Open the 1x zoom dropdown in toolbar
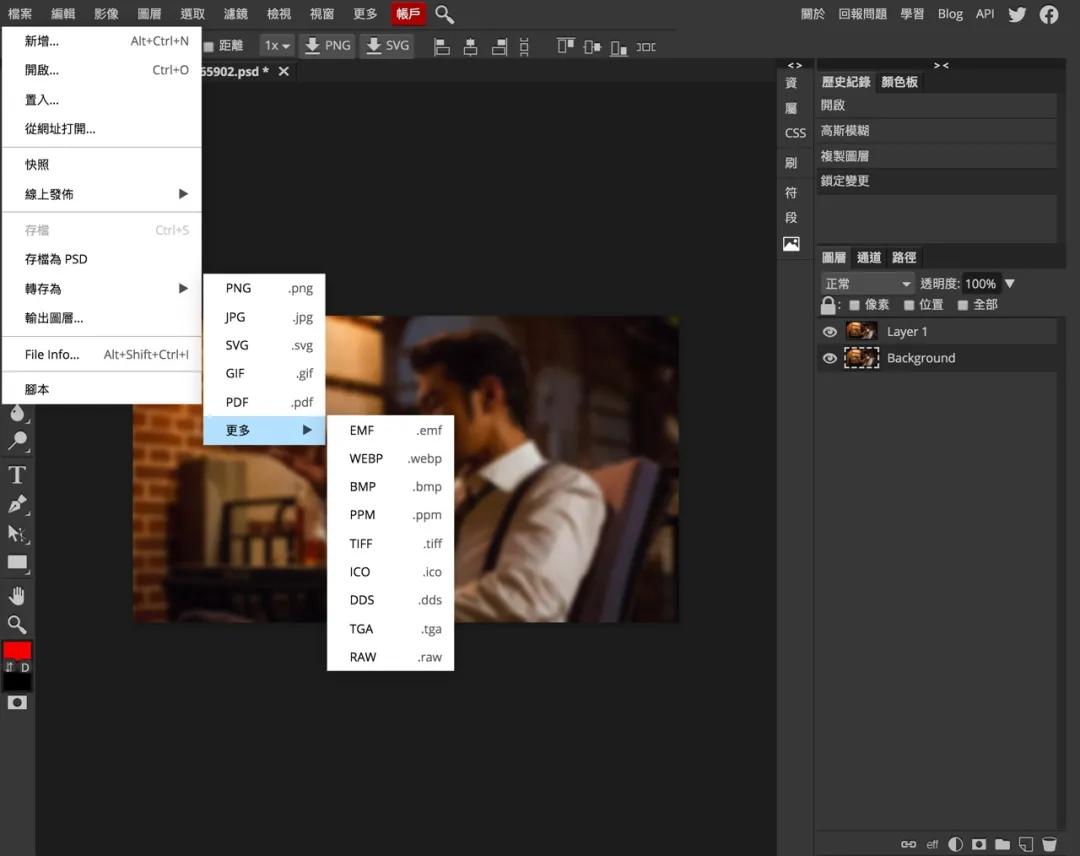The image size is (1080, 856). click(277, 46)
